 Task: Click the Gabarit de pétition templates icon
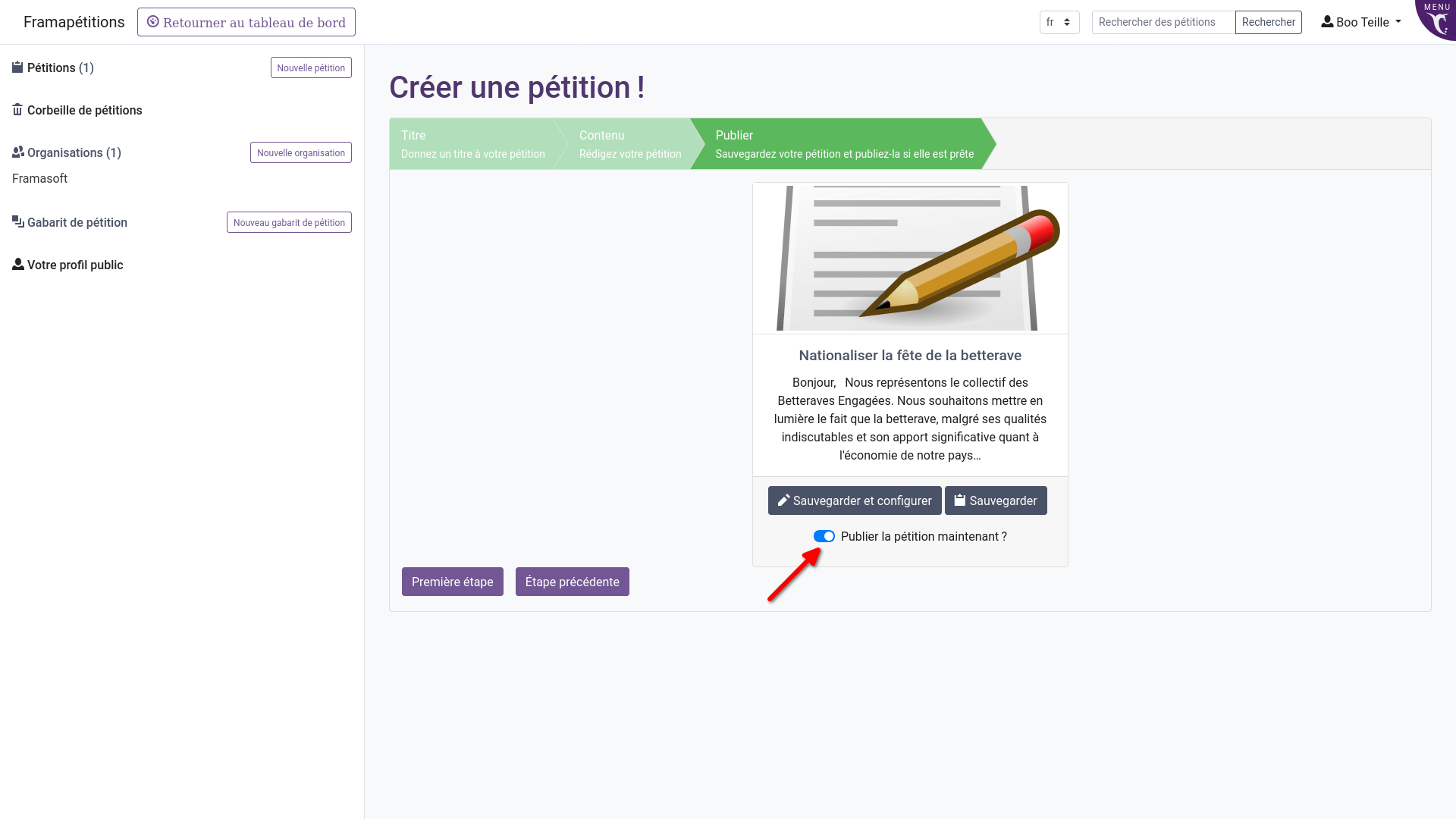[x=17, y=221]
